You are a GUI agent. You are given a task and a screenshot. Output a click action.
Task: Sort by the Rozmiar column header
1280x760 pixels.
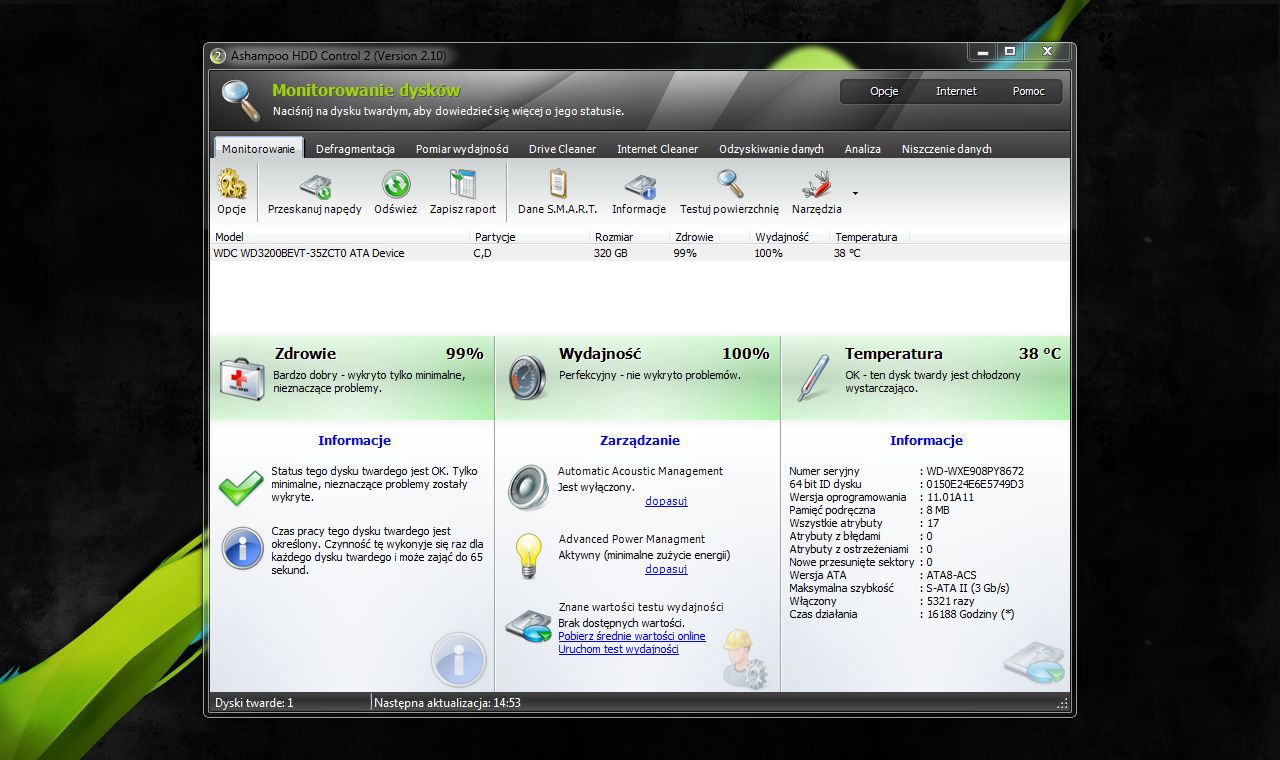coord(630,237)
